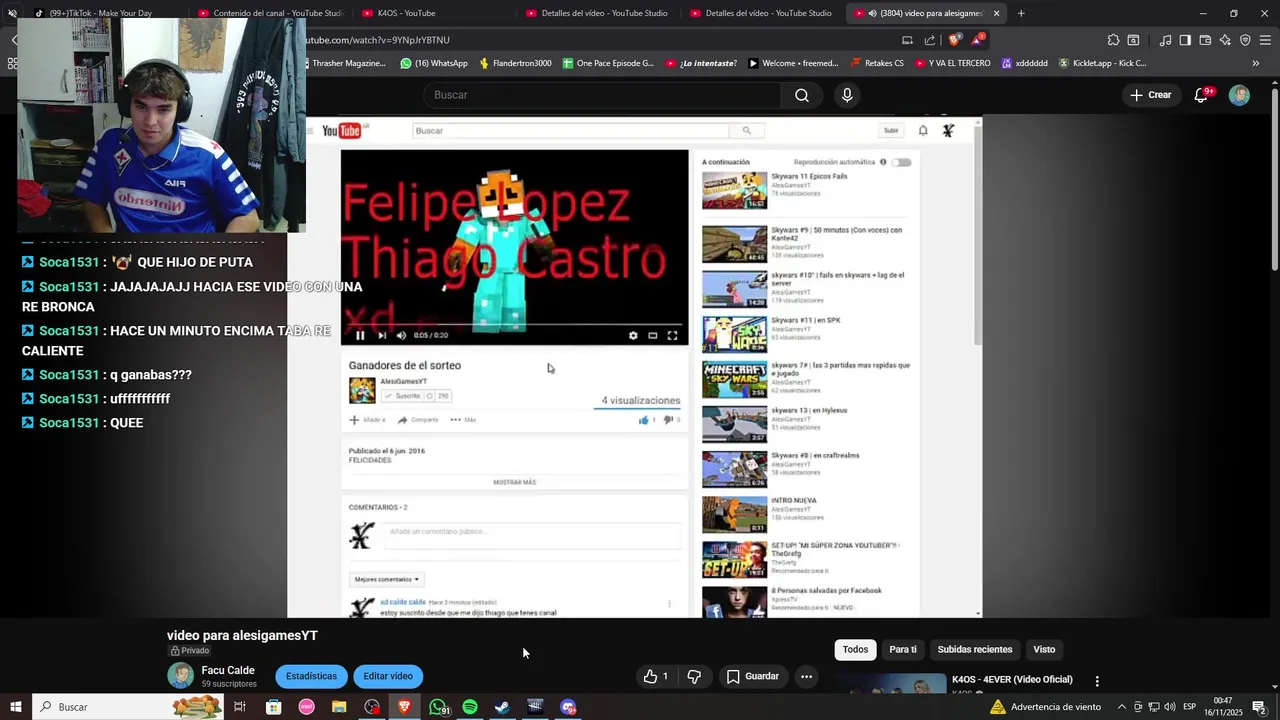Enter fullscreen in the recorded player

(672, 336)
